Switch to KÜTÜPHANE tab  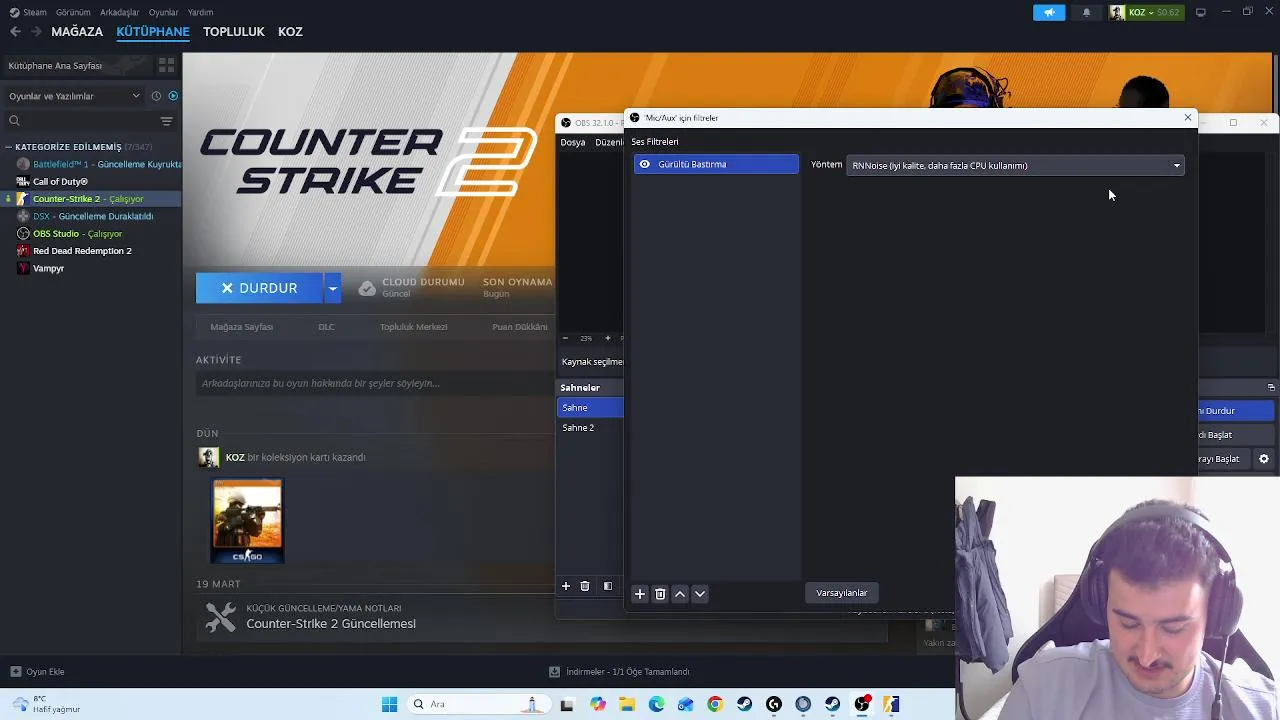point(153,32)
